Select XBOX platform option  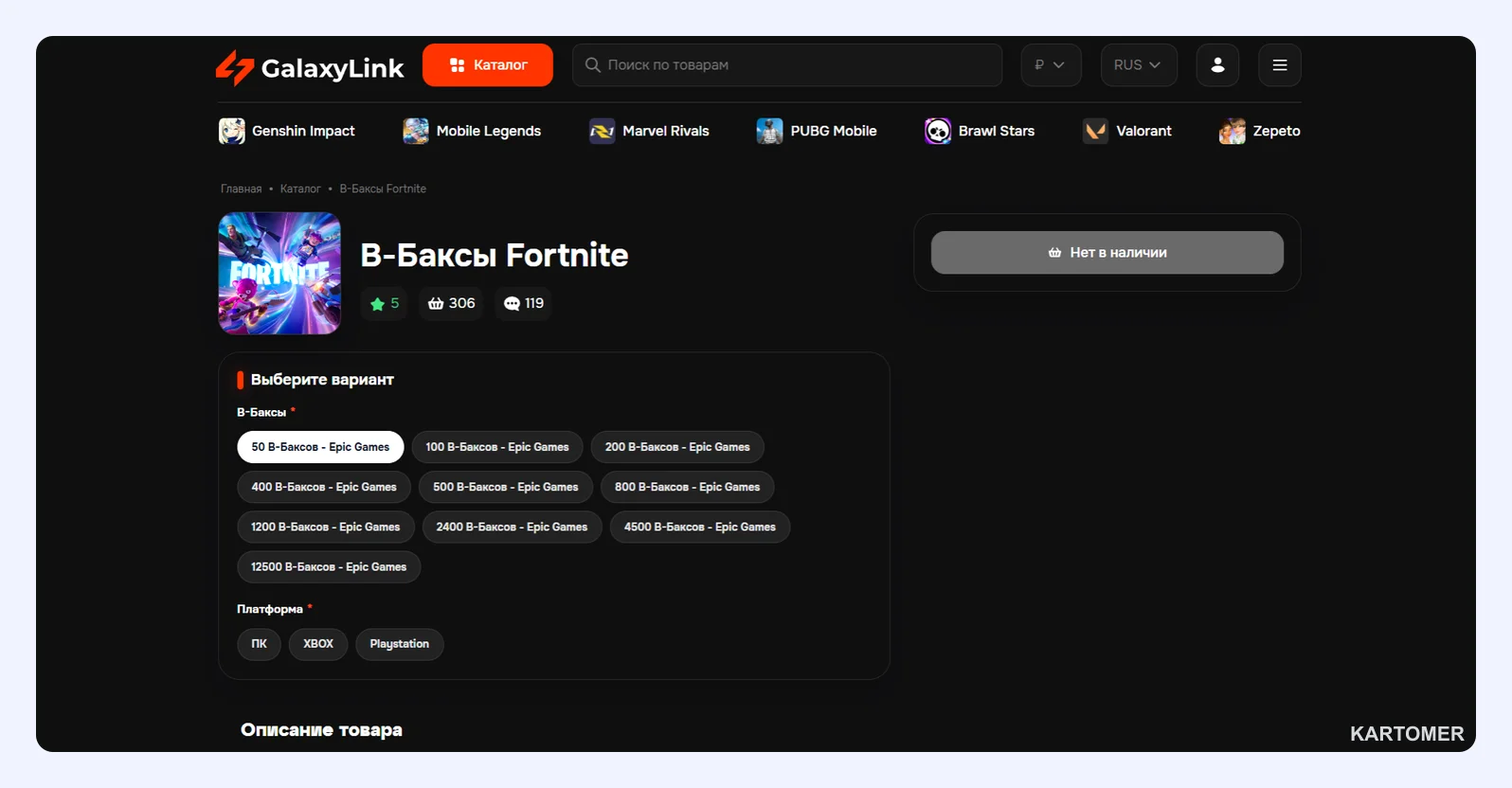click(x=318, y=644)
